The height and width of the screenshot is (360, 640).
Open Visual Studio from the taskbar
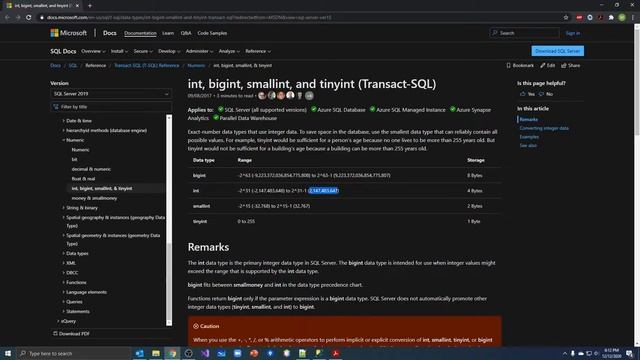point(205,353)
